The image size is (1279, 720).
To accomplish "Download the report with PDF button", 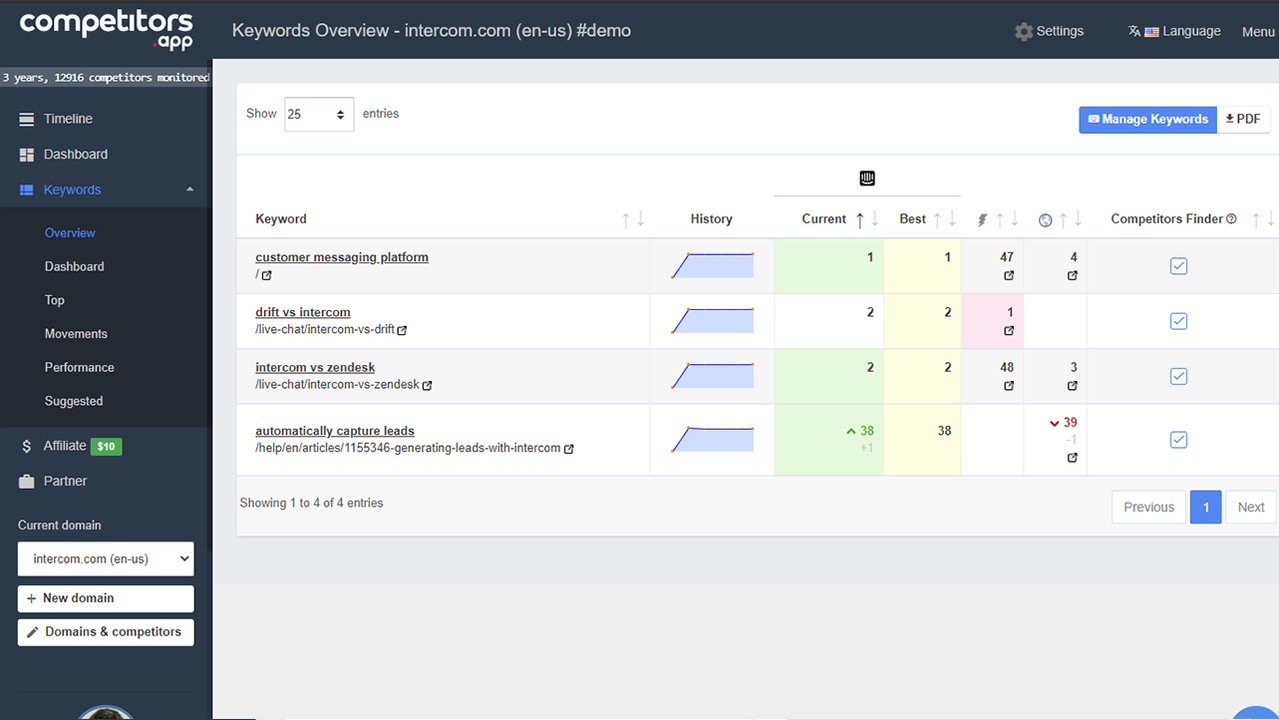I will [1243, 119].
